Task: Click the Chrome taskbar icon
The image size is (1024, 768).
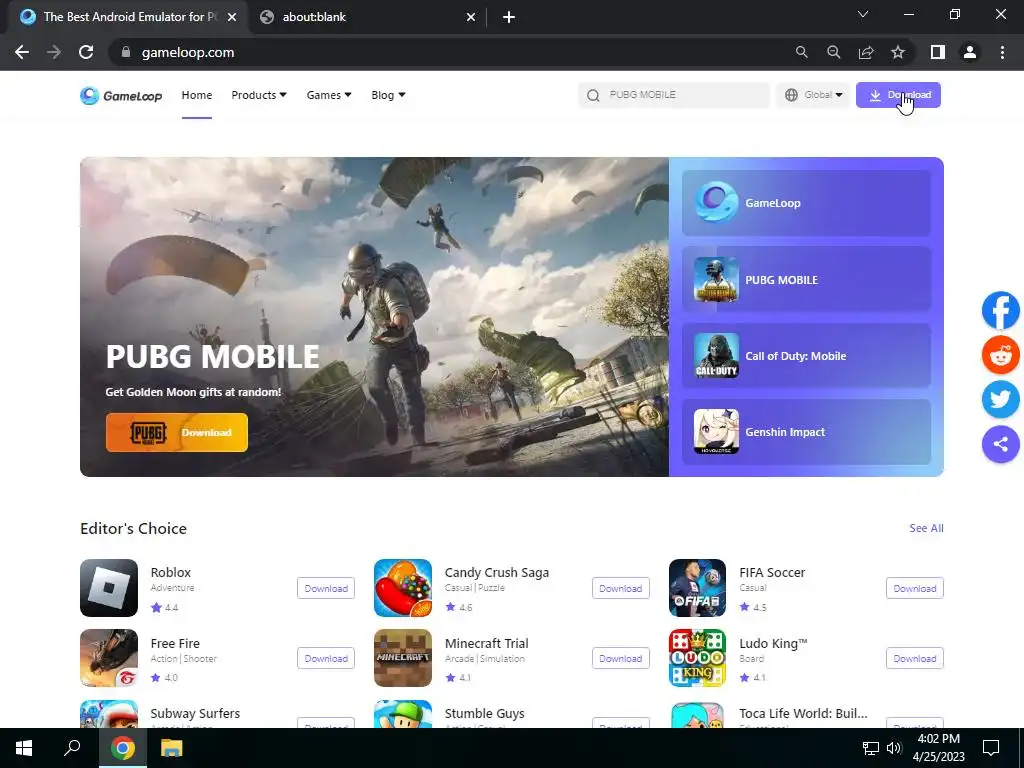Action: click(122, 748)
